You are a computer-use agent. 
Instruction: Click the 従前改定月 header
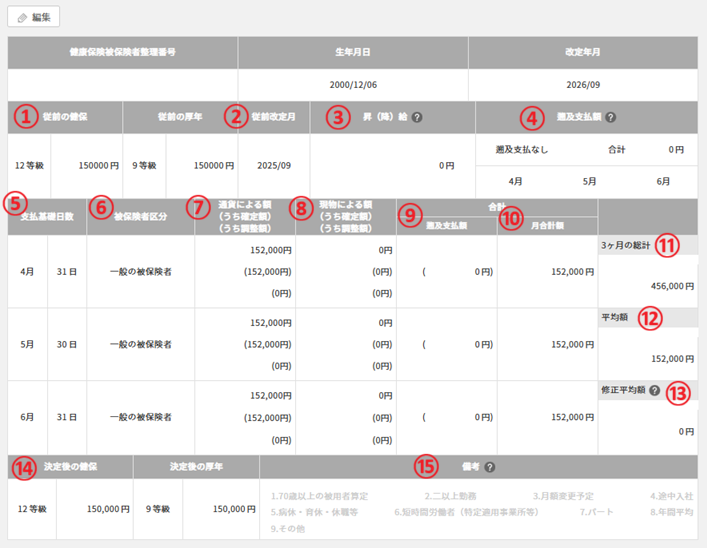pyautogui.click(x=274, y=117)
